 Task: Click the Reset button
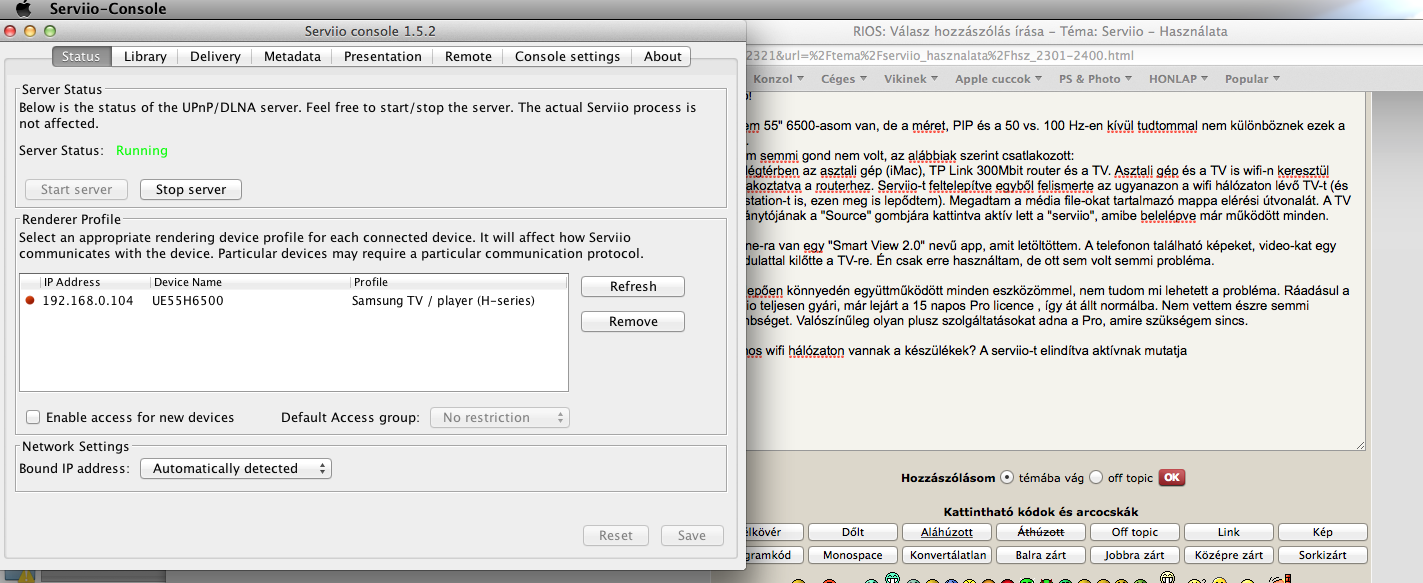(x=616, y=536)
